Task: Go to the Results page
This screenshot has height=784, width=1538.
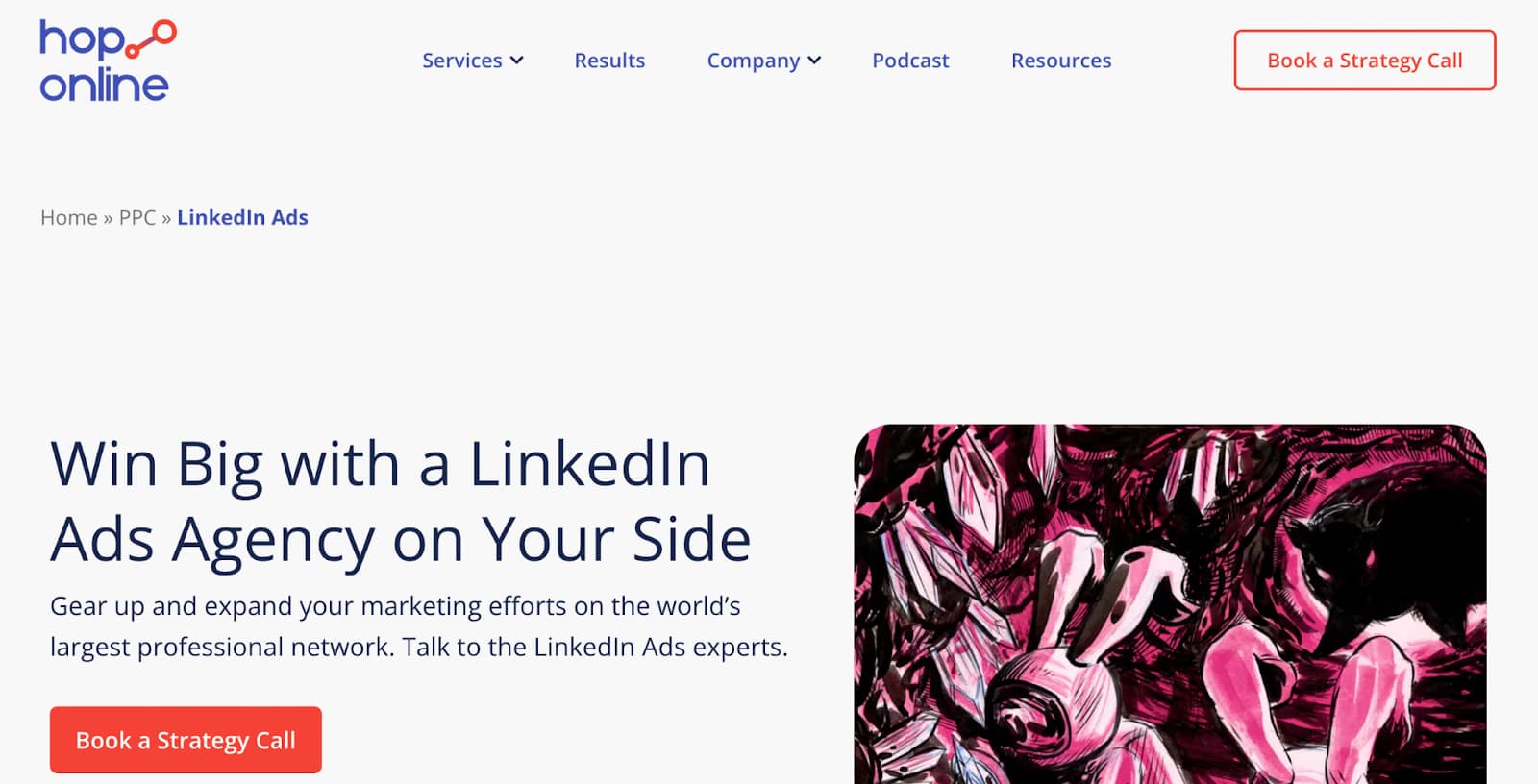Action: click(609, 61)
